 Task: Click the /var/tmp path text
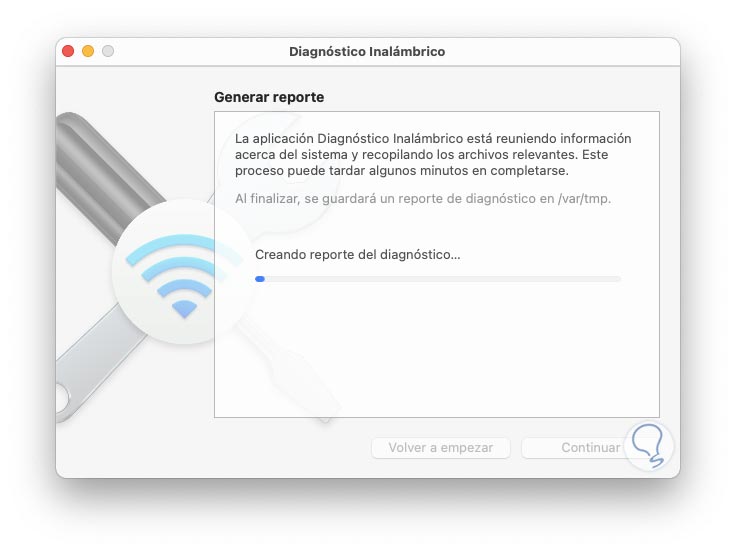584,199
